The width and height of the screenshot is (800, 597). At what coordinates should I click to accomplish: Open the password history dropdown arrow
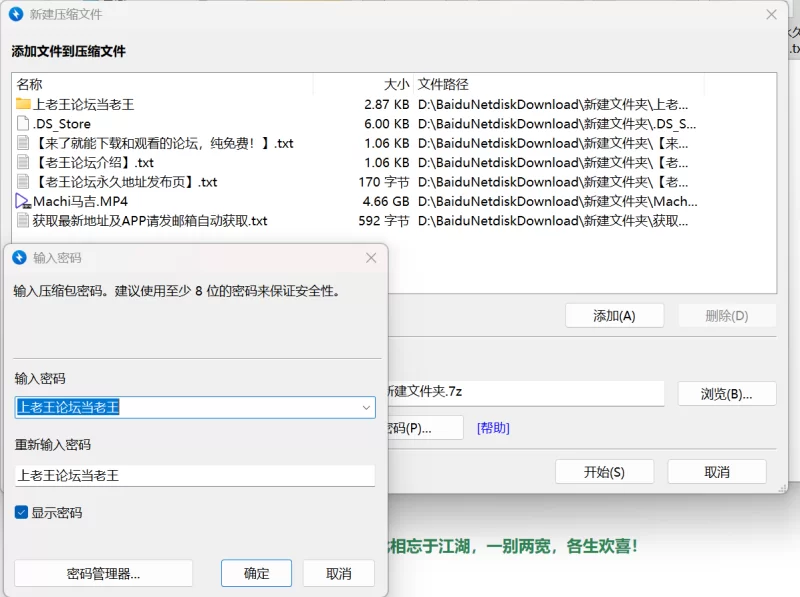(366, 408)
